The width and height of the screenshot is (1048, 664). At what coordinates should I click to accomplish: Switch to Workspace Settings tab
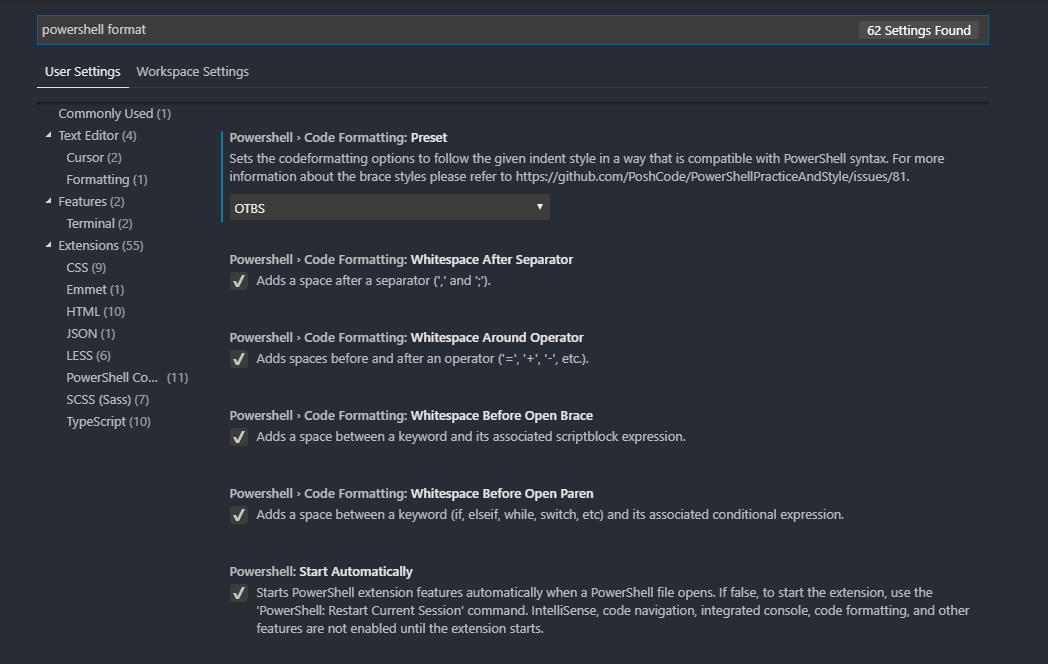pyautogui.click(x=194, y=71)
